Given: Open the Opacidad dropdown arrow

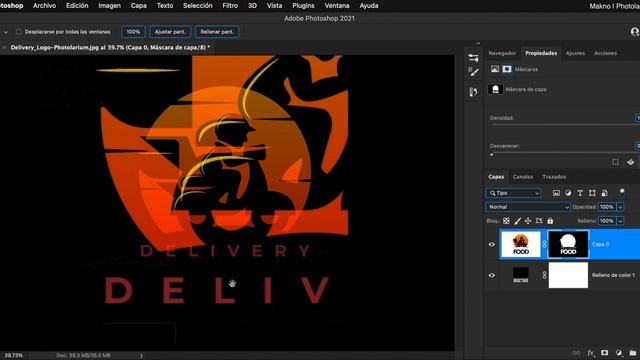Looking at the screenshot, I should point(620,207).
